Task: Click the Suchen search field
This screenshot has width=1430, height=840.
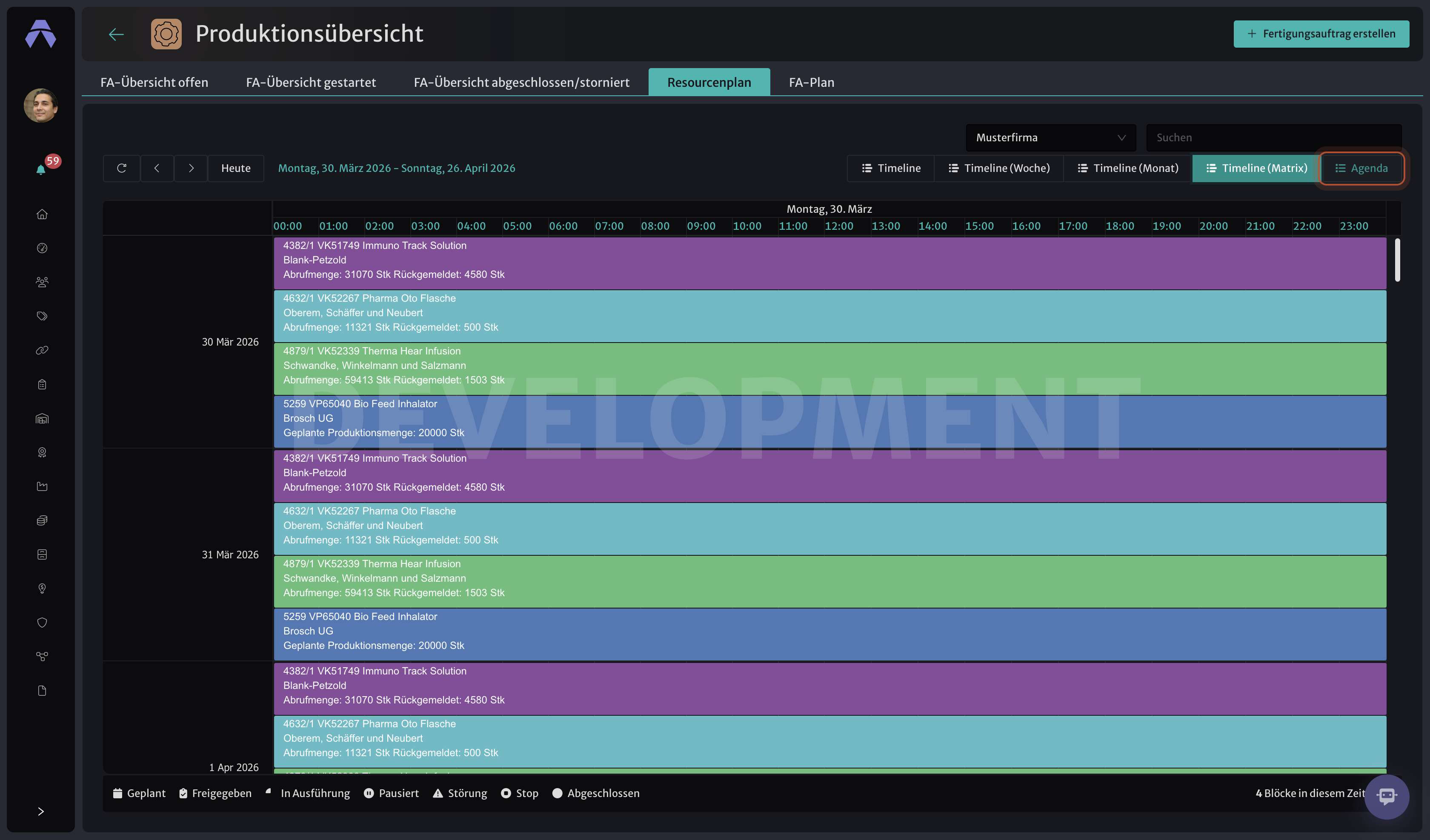Action: [1273, 137]
